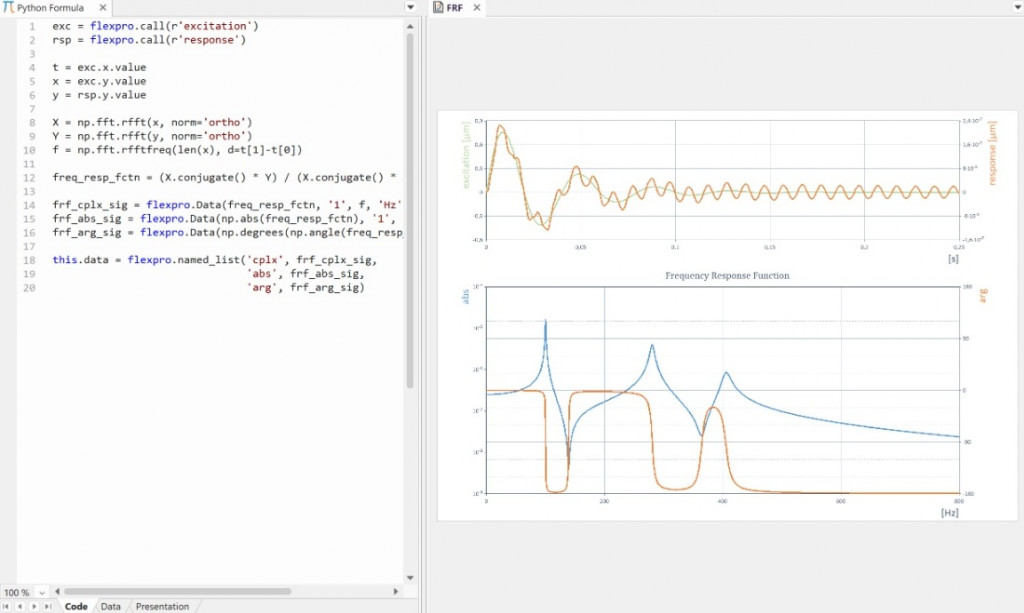
Task: Click the upward arrow on the code scrollbar
Action: point(410,25)
